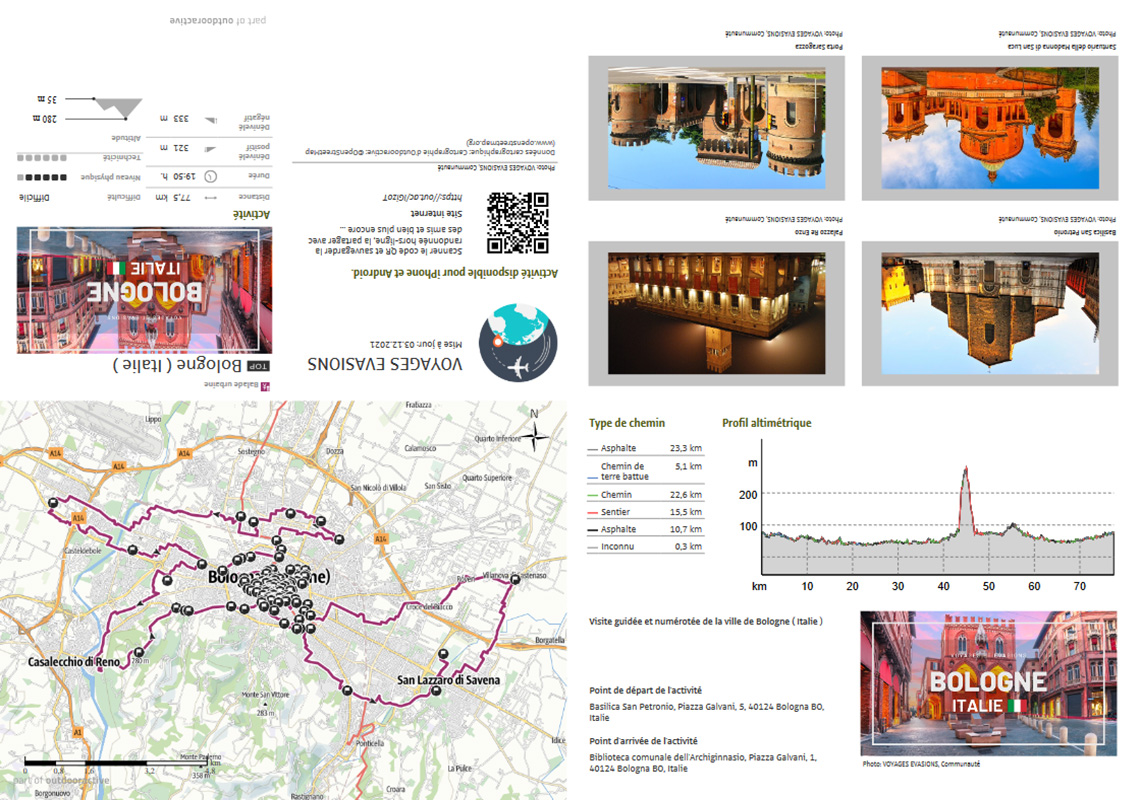This screenshot has height=800, width=1140.
Task: Click the blue line for Chemin de terre battue
Action: (593, 478)
